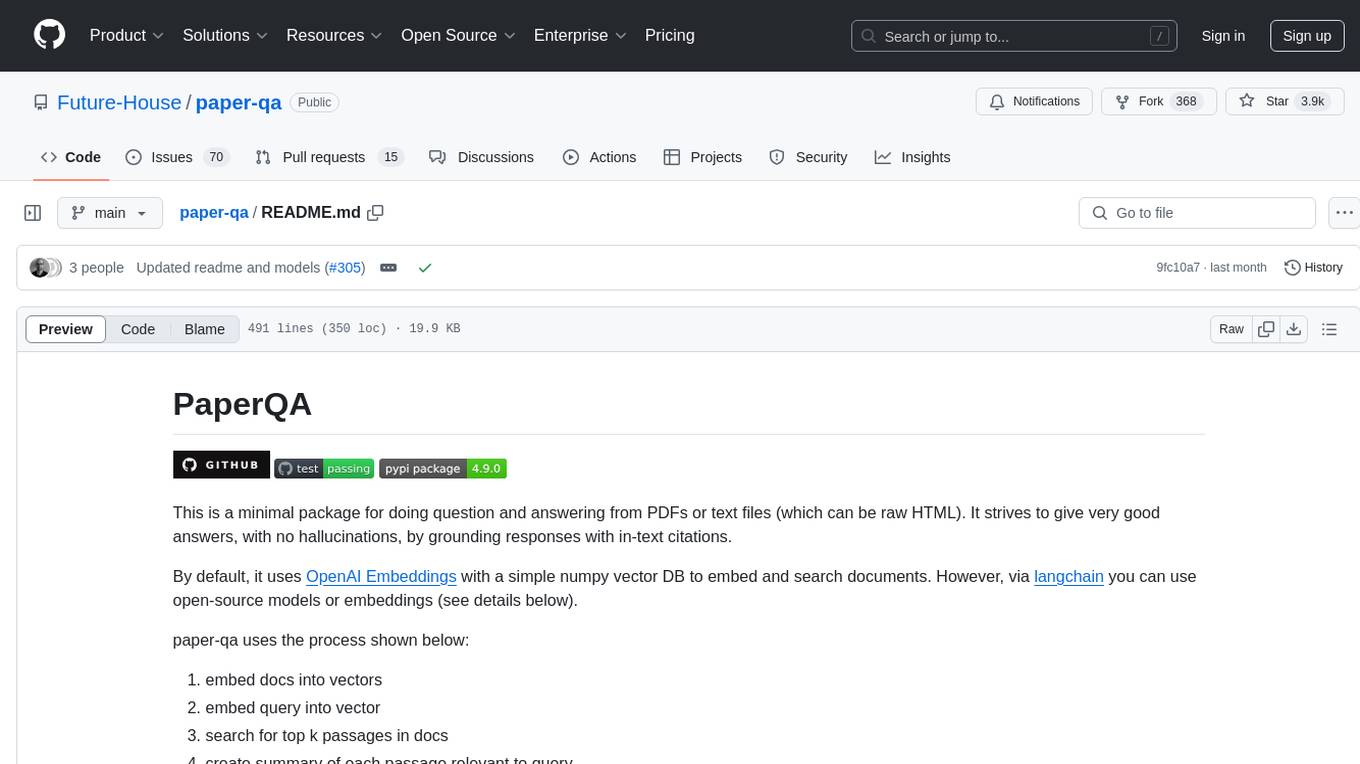Expand the Solutions menu
The image size is (1360, 764).
point(225,35)
